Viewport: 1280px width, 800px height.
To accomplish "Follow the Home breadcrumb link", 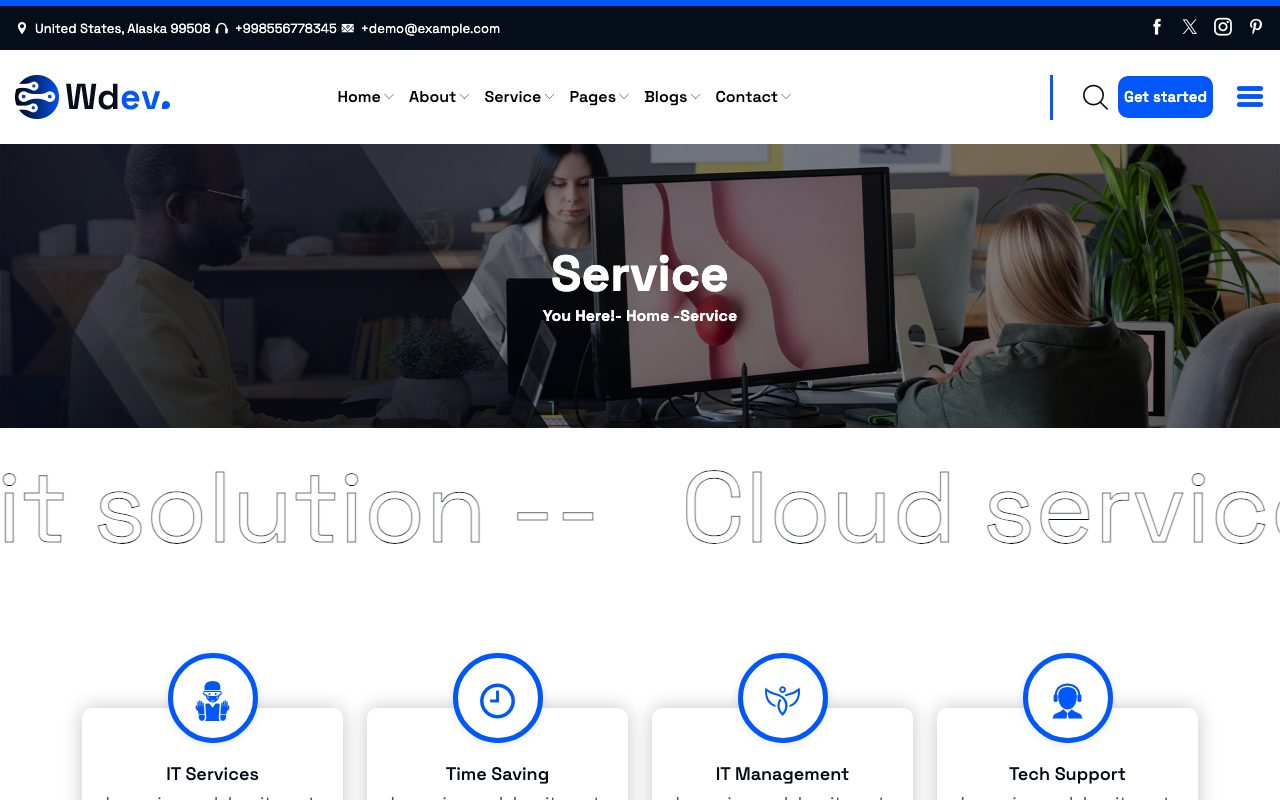I will coord(647,316).
